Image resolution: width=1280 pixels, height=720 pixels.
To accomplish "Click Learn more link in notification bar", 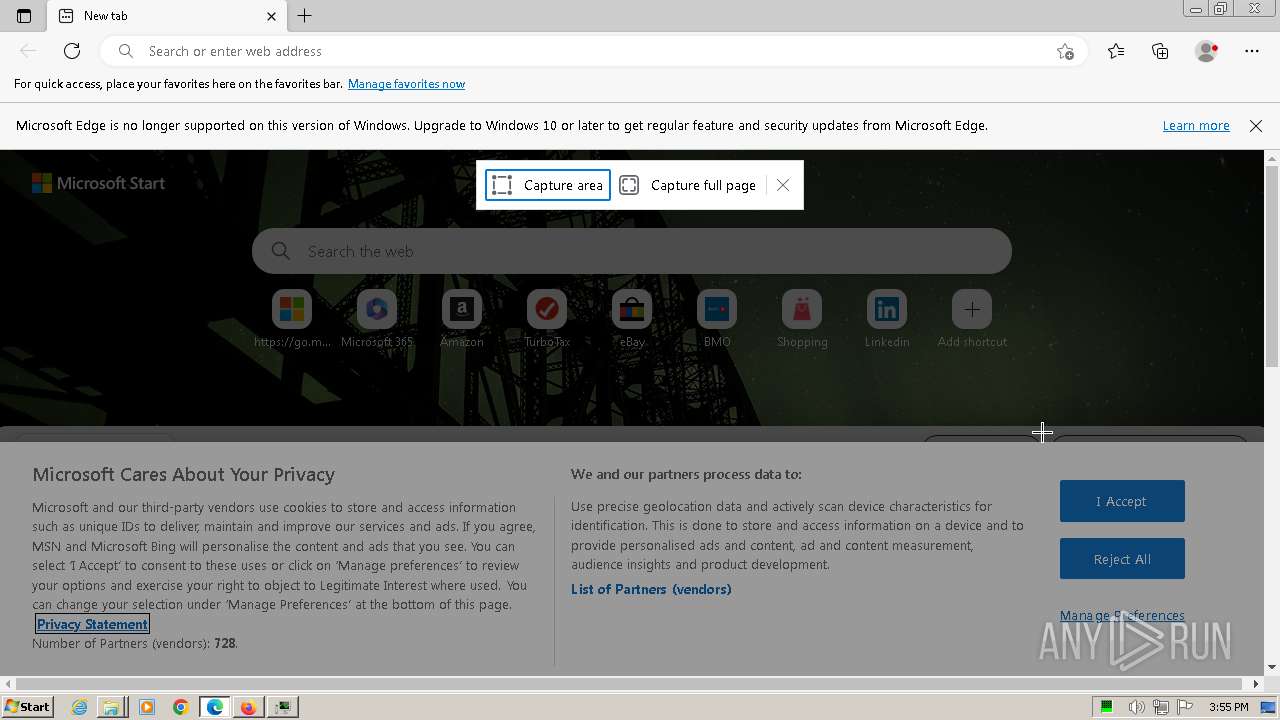I will pyautogui.click(x=1196, y=126).
